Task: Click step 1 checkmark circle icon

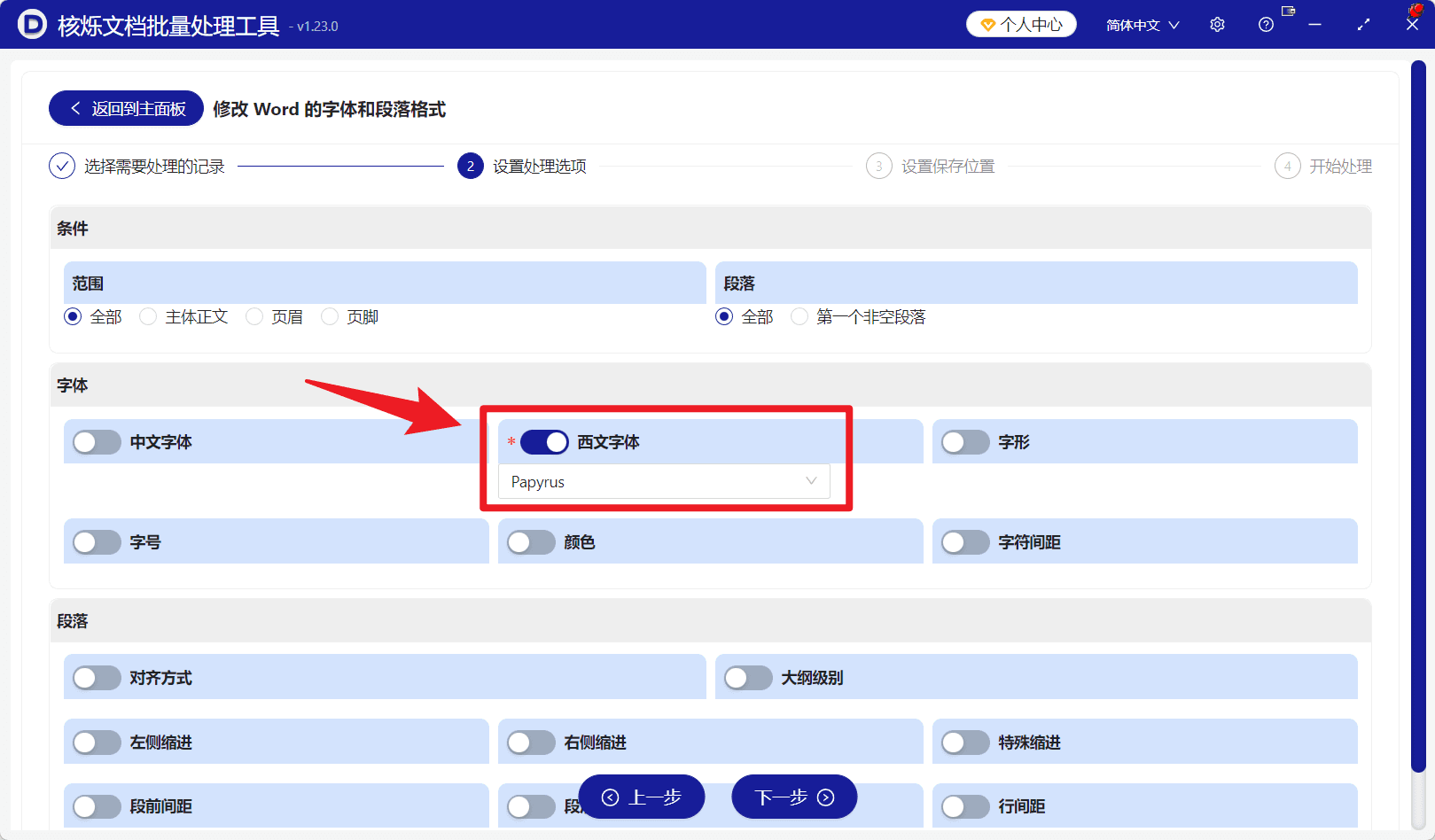Action: 62,166
